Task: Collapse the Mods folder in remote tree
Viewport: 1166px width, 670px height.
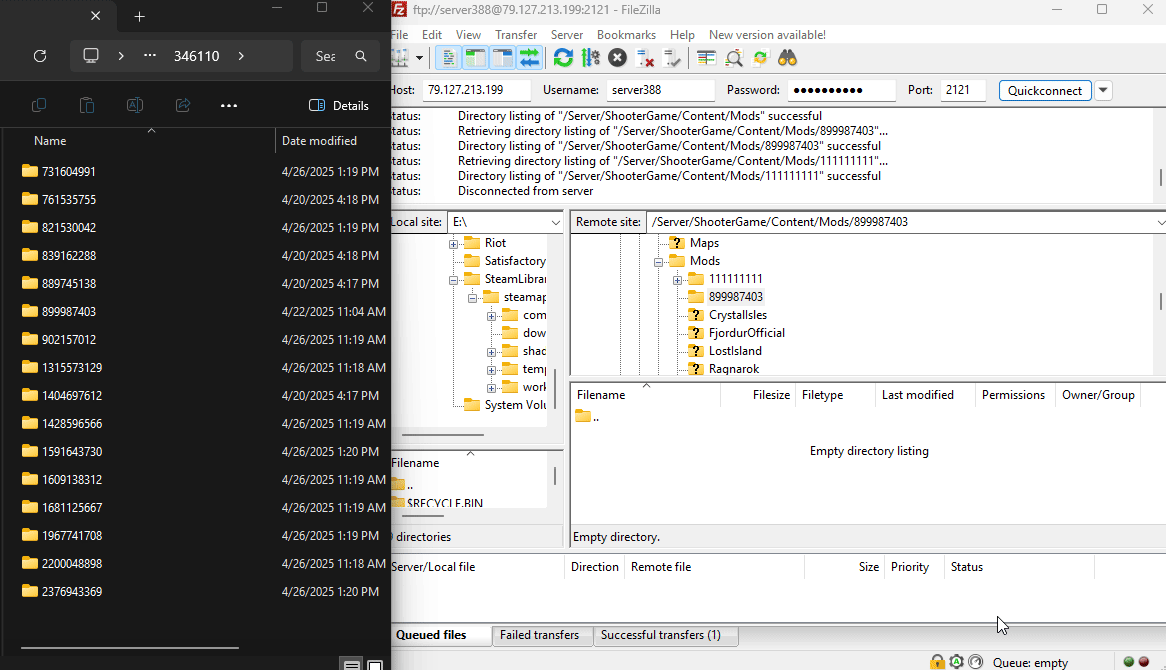Action: pyautogui.click(x=658, y=262)
